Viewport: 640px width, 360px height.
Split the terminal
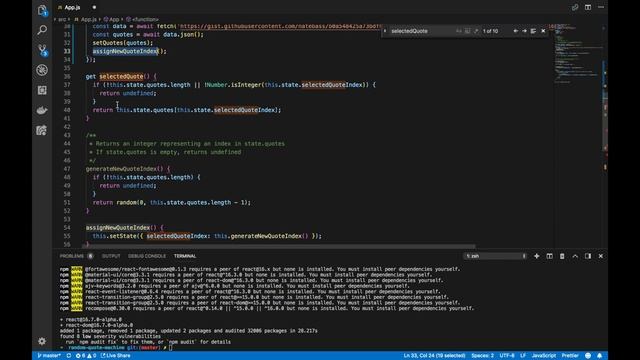point(549,256)
